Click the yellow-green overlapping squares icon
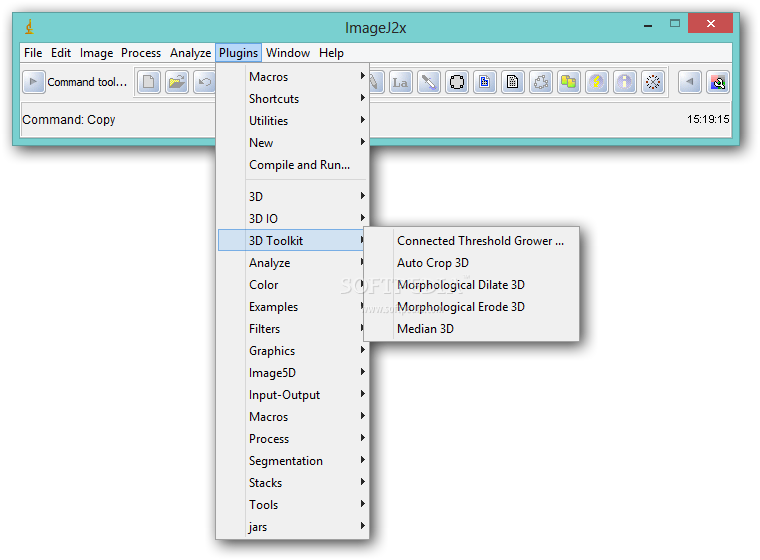 coord(569,82)
